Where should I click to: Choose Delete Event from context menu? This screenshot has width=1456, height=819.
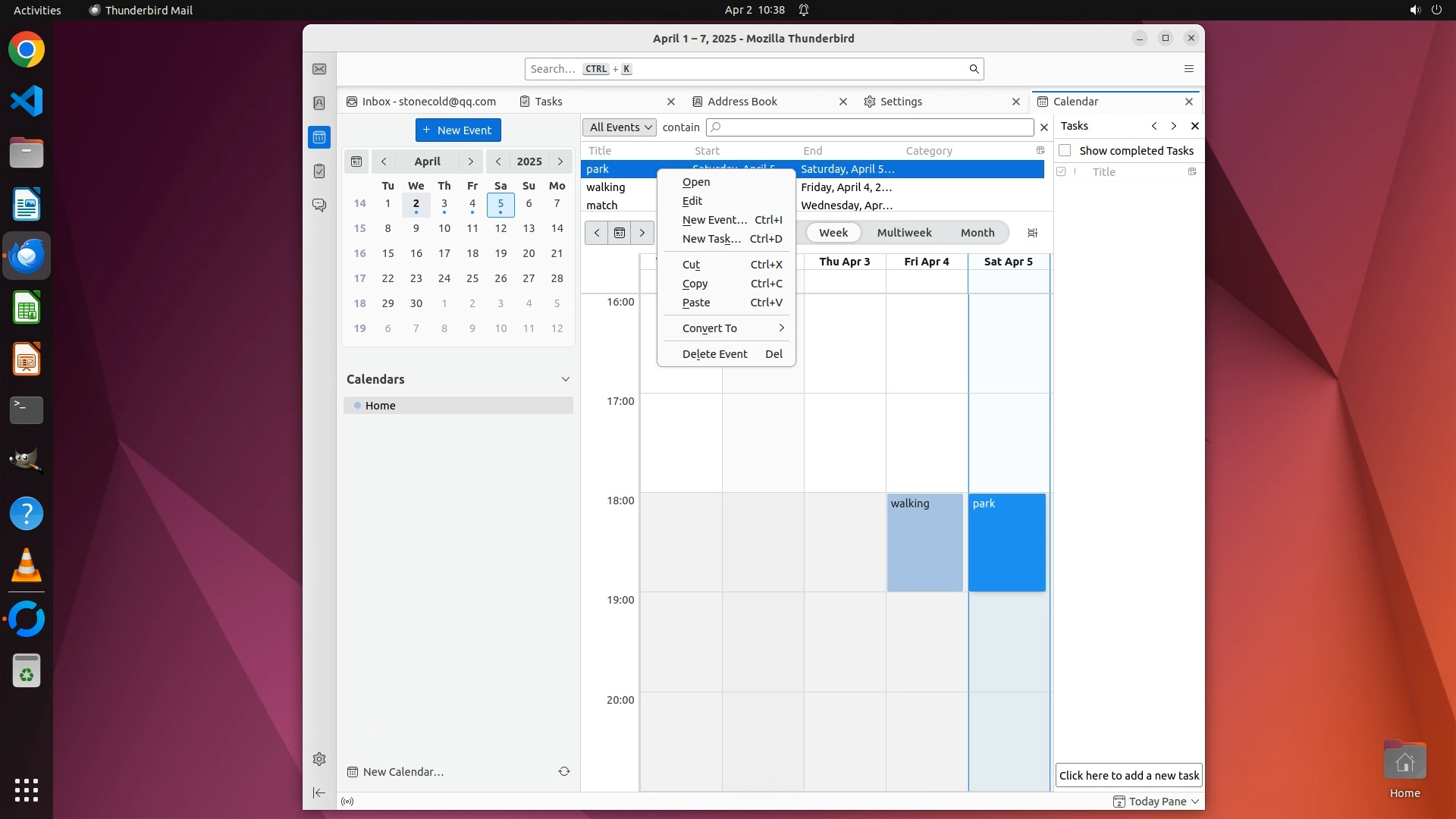click(714, 354)
